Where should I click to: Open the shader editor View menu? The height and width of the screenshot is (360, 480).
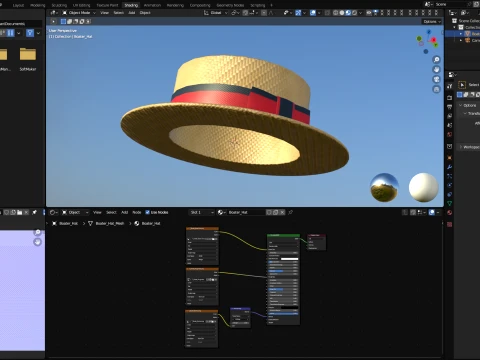click(97, 212)
